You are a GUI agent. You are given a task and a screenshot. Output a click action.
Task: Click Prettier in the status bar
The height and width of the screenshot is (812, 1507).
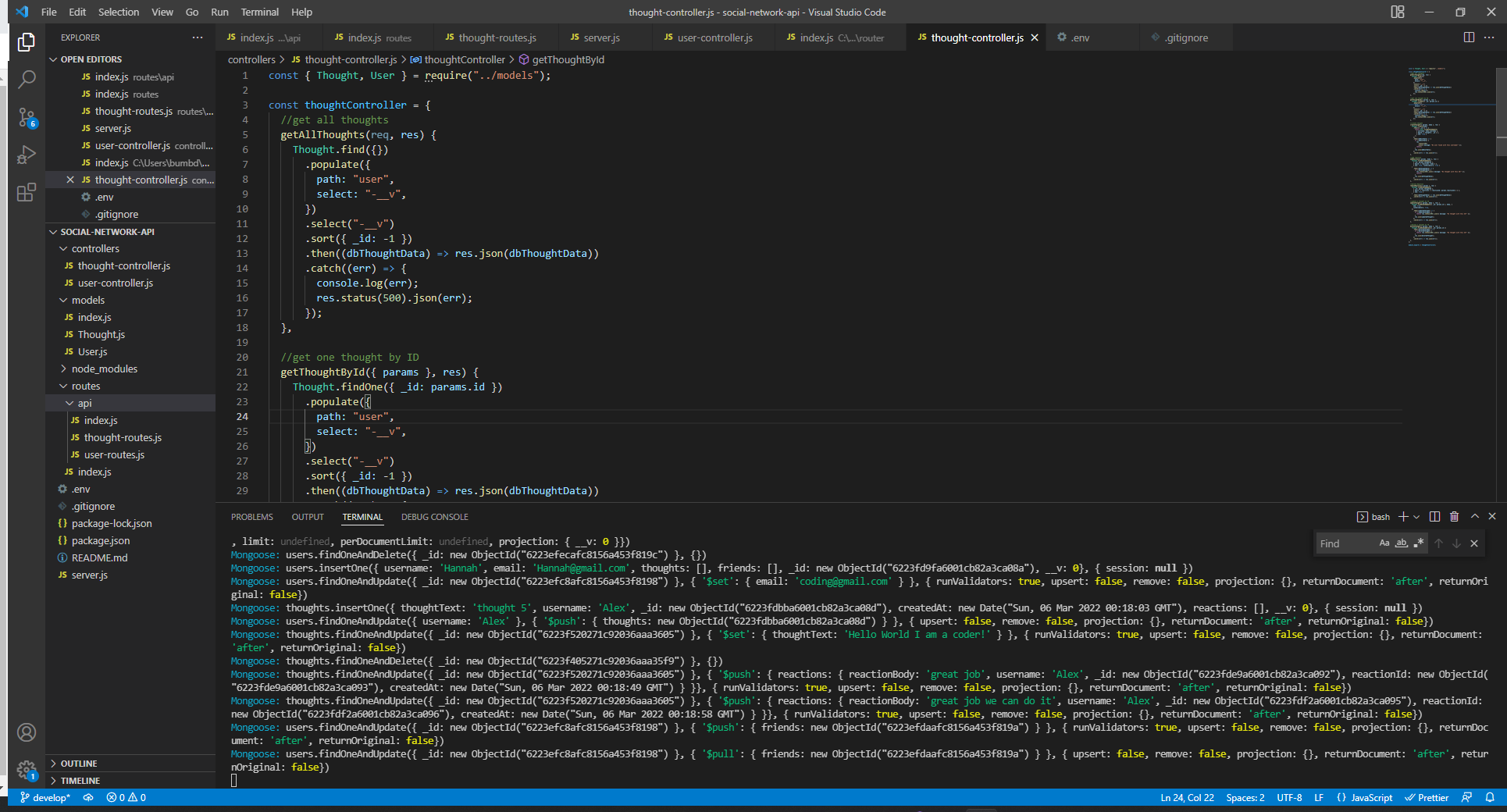(x=1432, y=797)
